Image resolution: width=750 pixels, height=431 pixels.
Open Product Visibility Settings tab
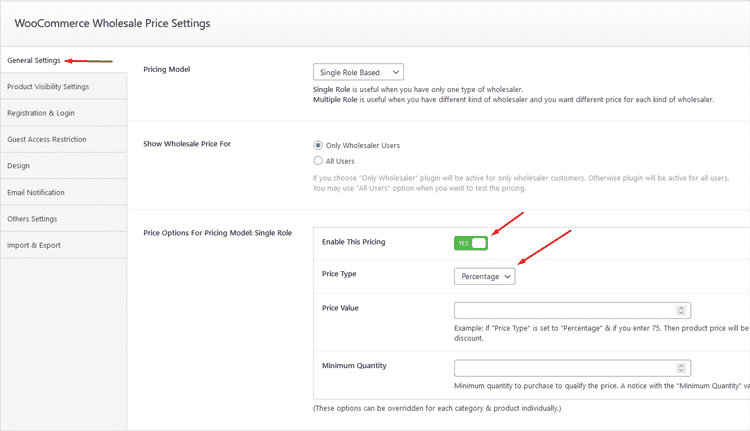point(63,87)
